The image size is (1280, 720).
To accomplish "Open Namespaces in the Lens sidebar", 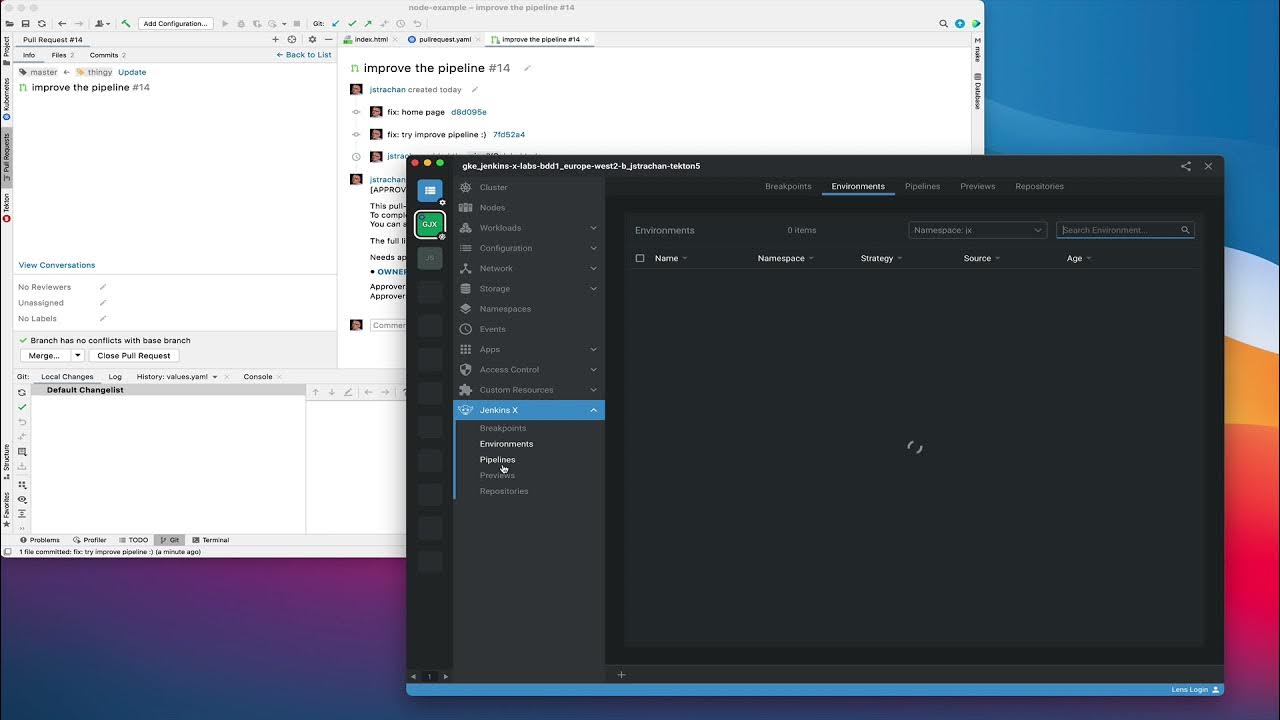I will tap(528, 309).
